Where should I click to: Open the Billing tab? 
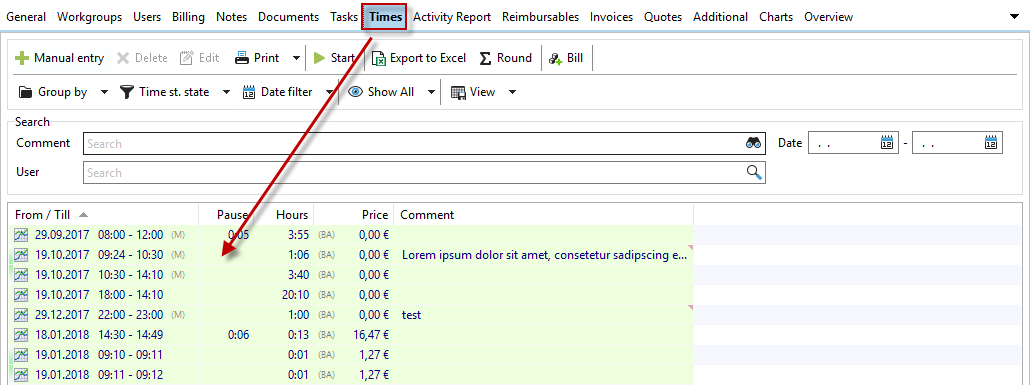coord(189,17)
